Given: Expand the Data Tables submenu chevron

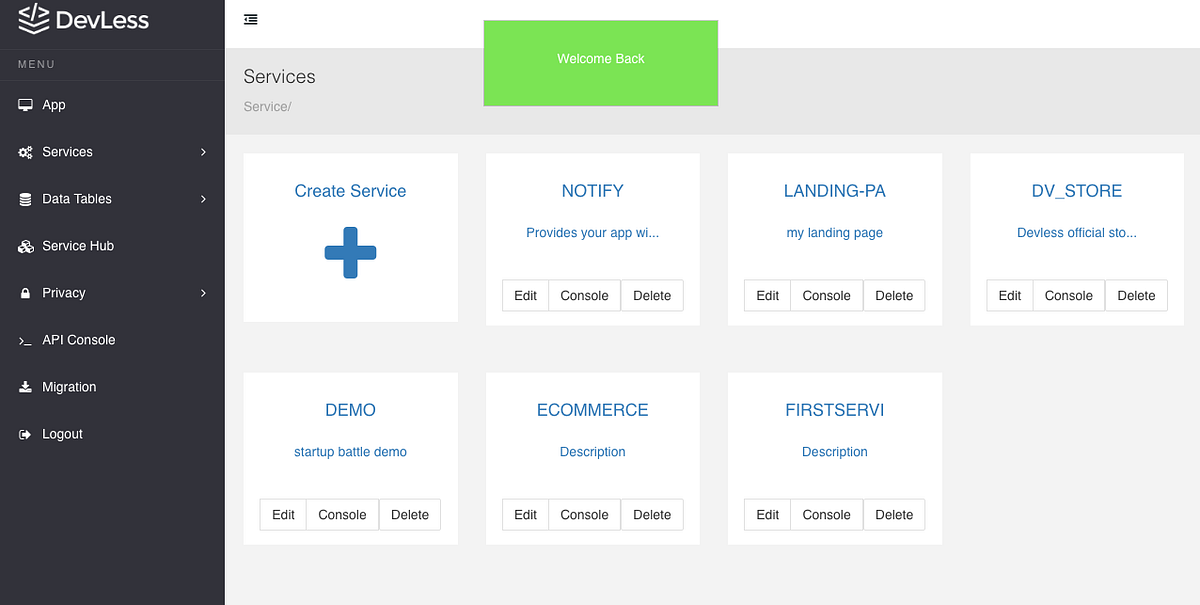Looking at the screenshot, I should coord(204,198).
